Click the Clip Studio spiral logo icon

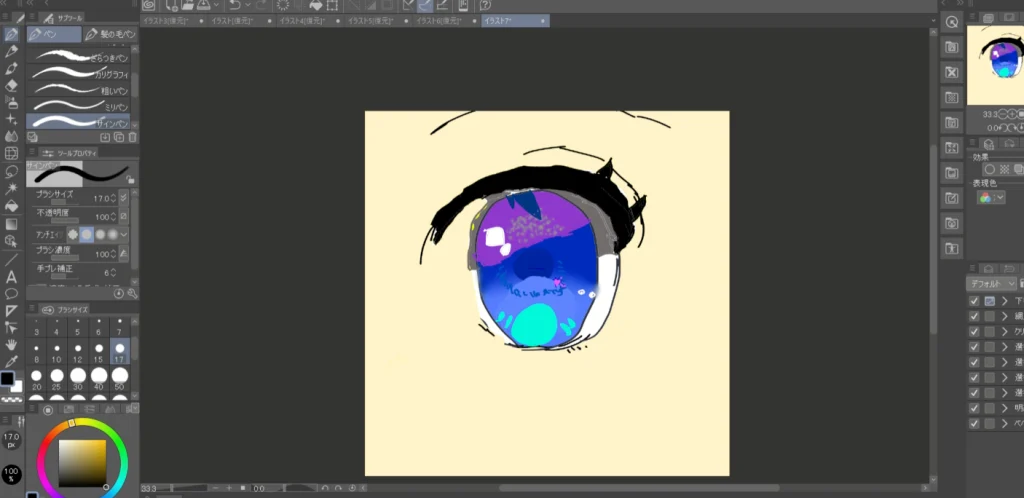148,5
